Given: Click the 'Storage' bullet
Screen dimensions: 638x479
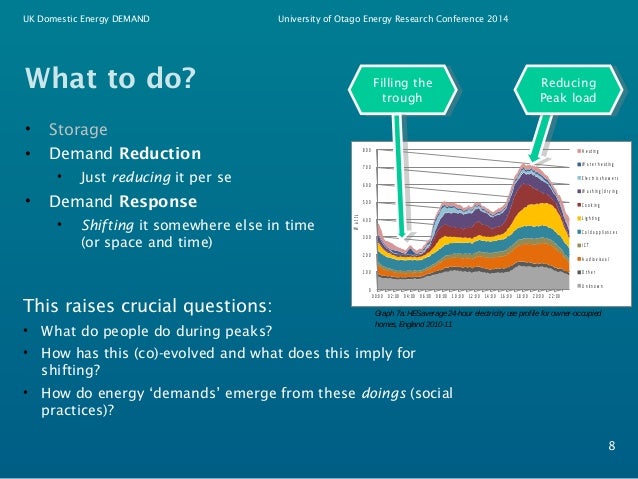Looking at the screenshot, I should (78, 129).
